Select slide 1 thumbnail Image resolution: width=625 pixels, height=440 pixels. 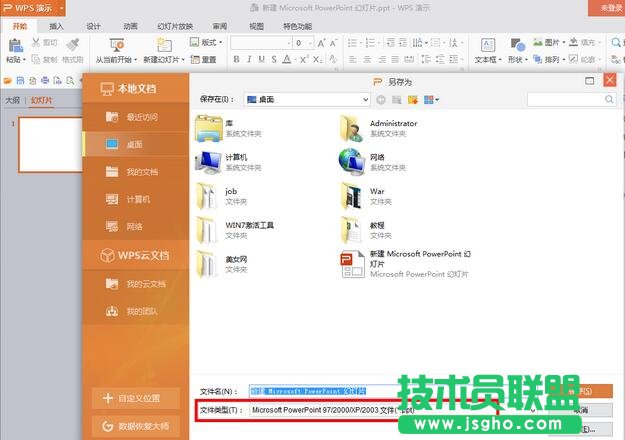51,144
